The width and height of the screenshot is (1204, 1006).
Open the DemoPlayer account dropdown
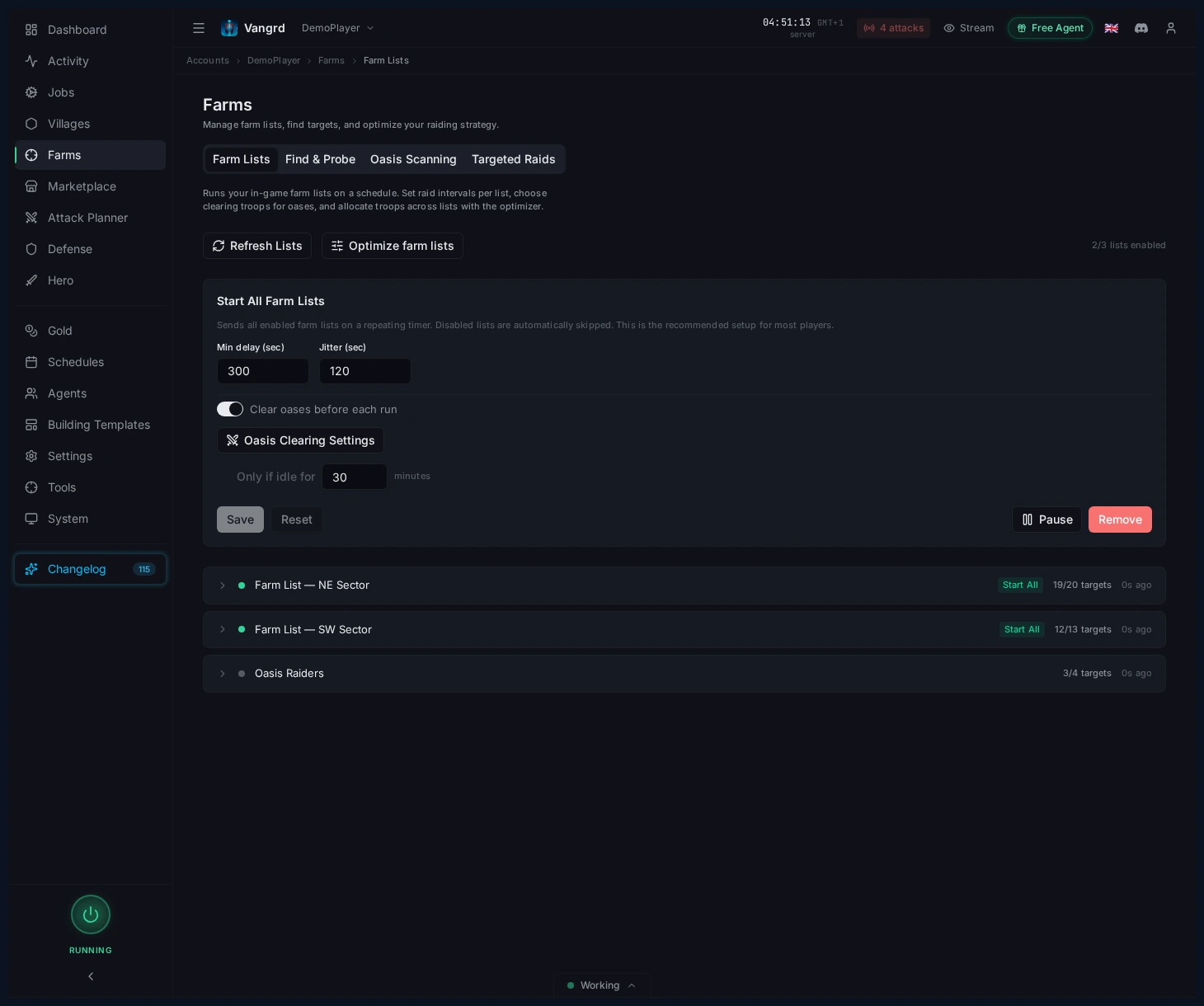tap(336, 27)
